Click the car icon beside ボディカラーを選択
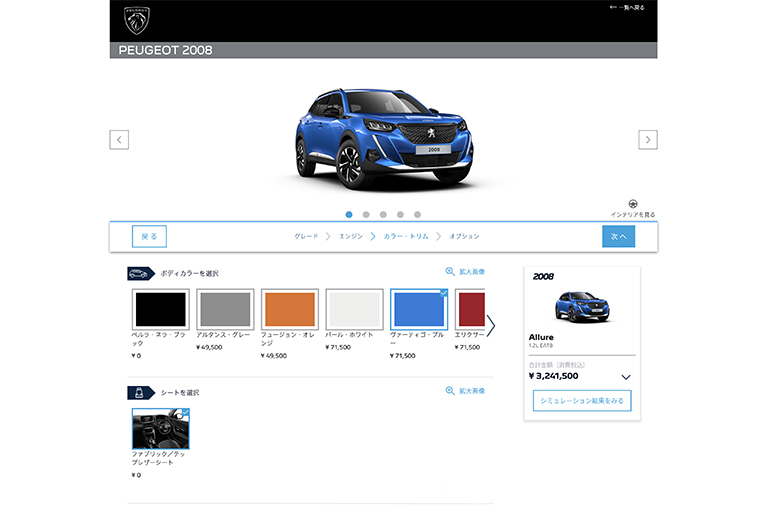The image size is (768, 513). [x=140, y=273]
